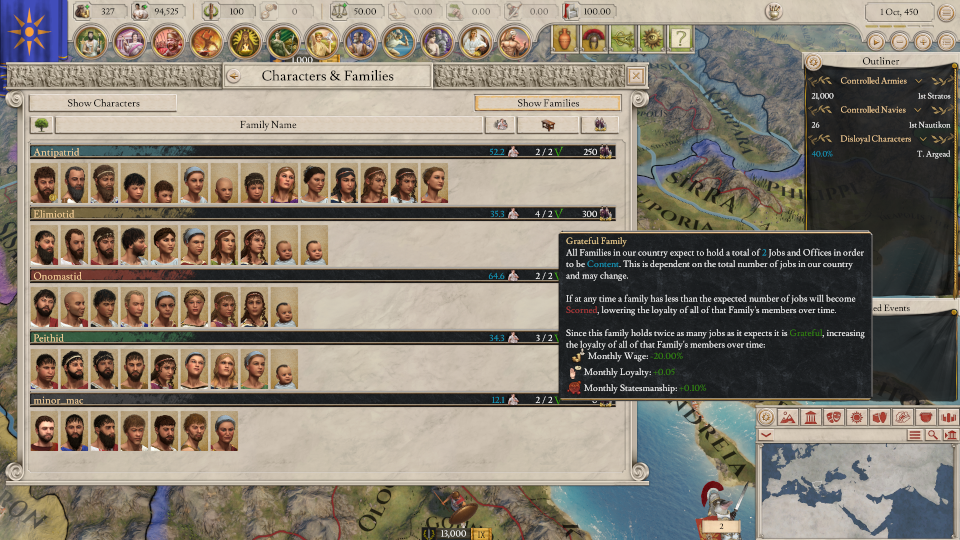The height and width of the screenshot is (540, 960).
Task: Select the political map mode temple icon
Action: 811,418
